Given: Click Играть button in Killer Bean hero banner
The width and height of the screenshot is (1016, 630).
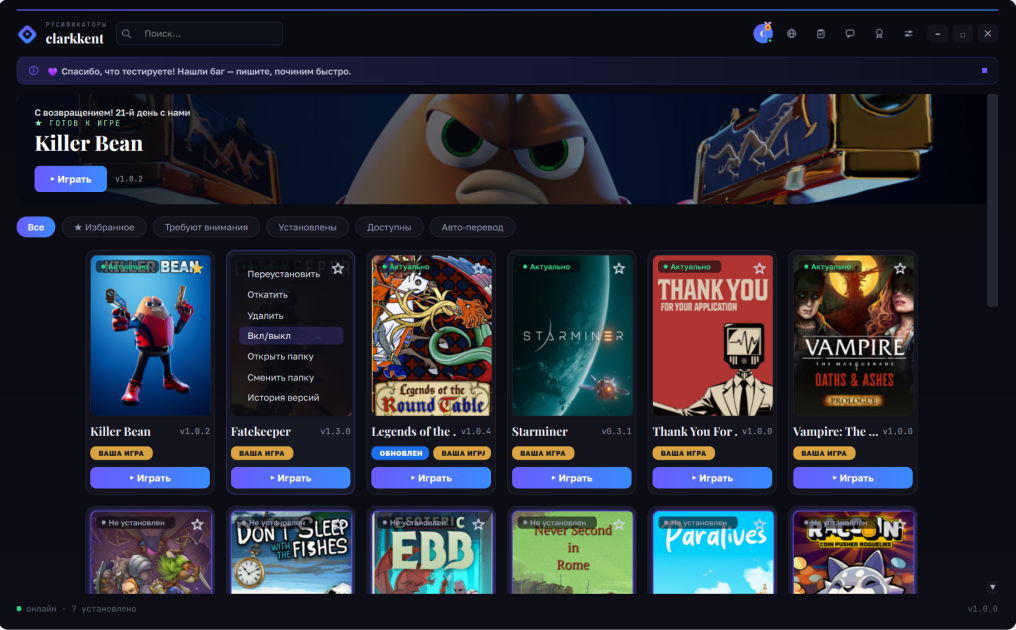Looking at the screenshot, I should pyautogui.click(x=71, y=179).
